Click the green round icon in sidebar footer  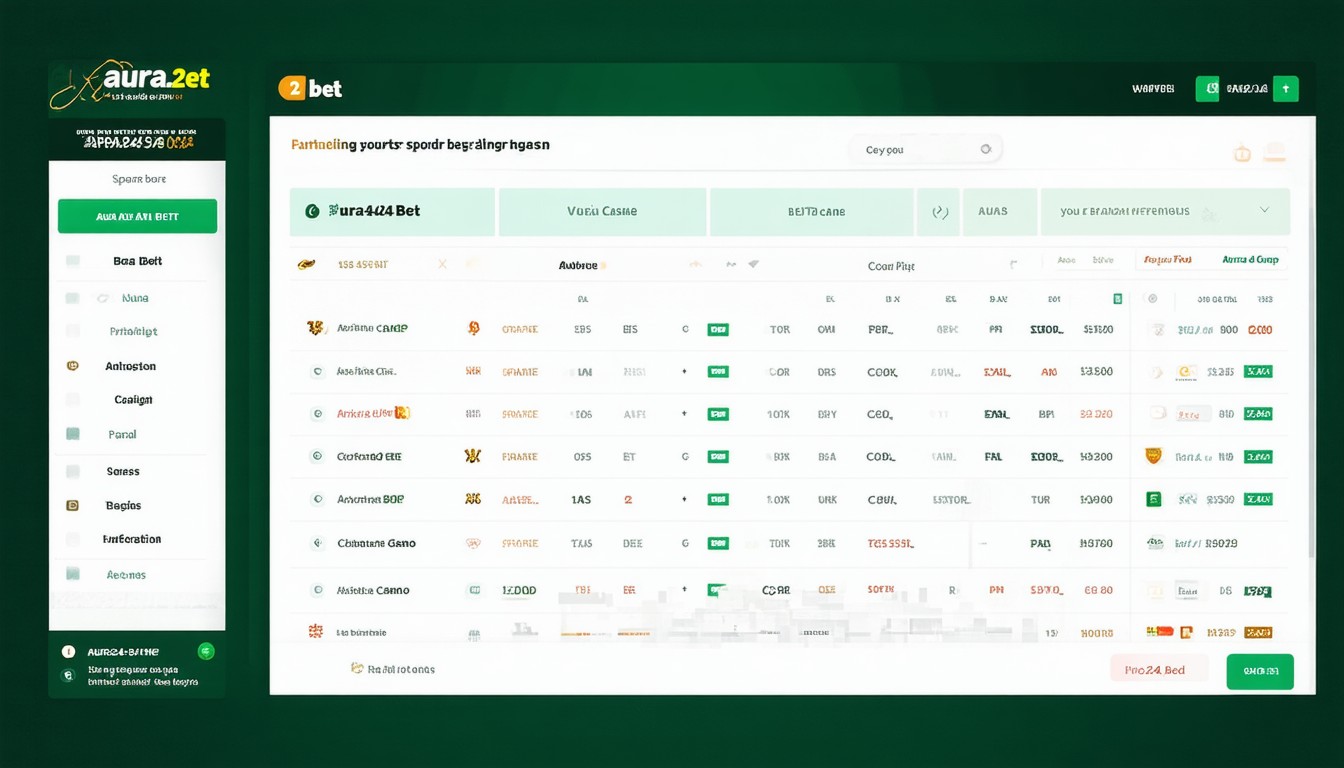pyautogui.click(x=206, y=651)
